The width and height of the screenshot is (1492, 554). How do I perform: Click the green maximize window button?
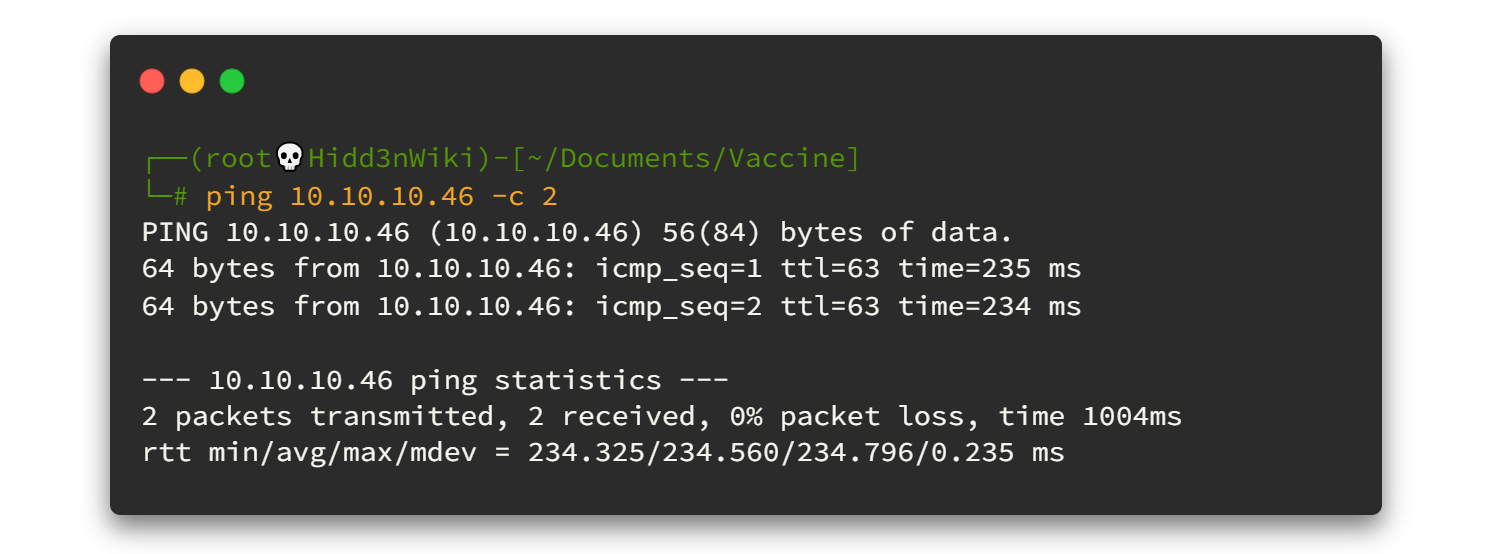[232, 81]
